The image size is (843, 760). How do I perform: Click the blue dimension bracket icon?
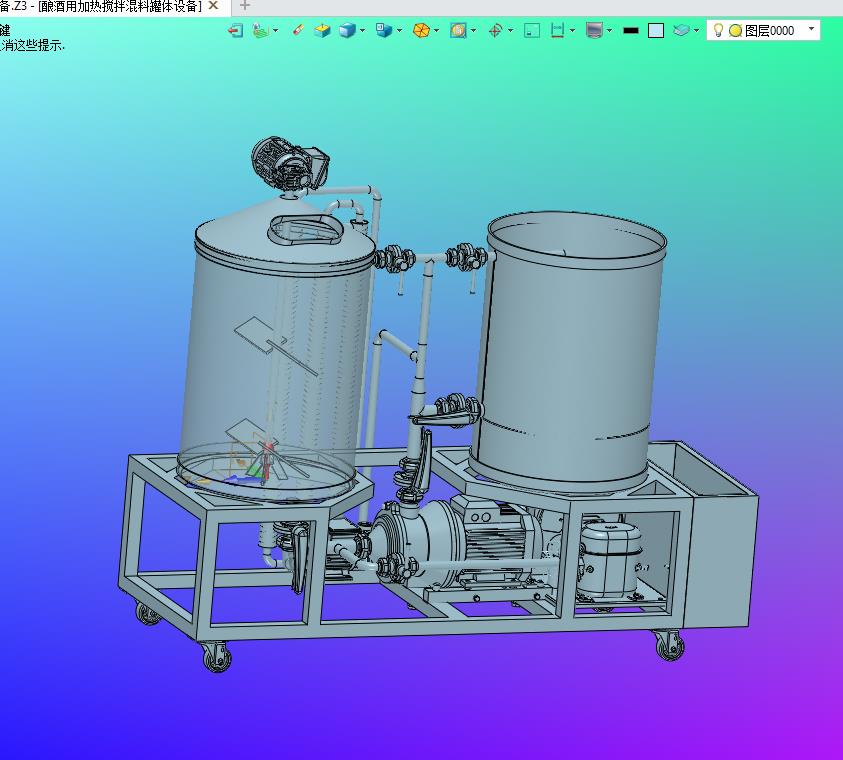(x=558, y=30)
